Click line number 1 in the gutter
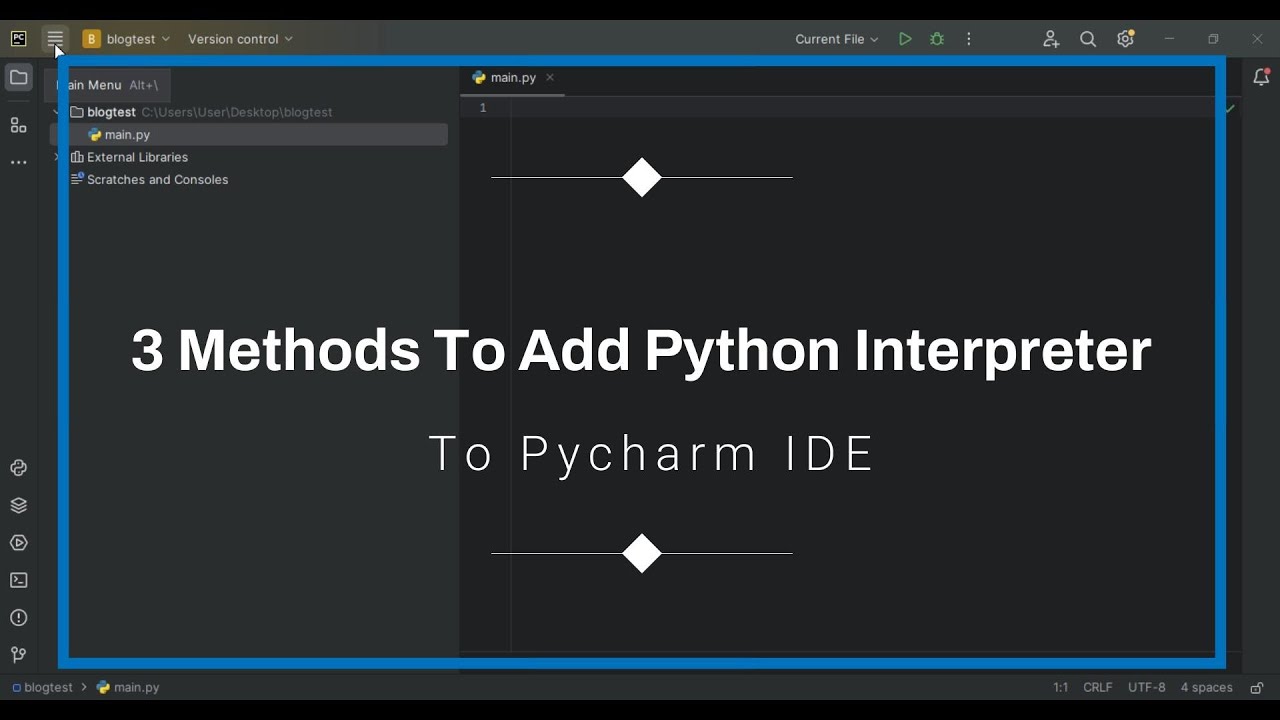This screenshot has height=720, width=1280. [483, 108]
